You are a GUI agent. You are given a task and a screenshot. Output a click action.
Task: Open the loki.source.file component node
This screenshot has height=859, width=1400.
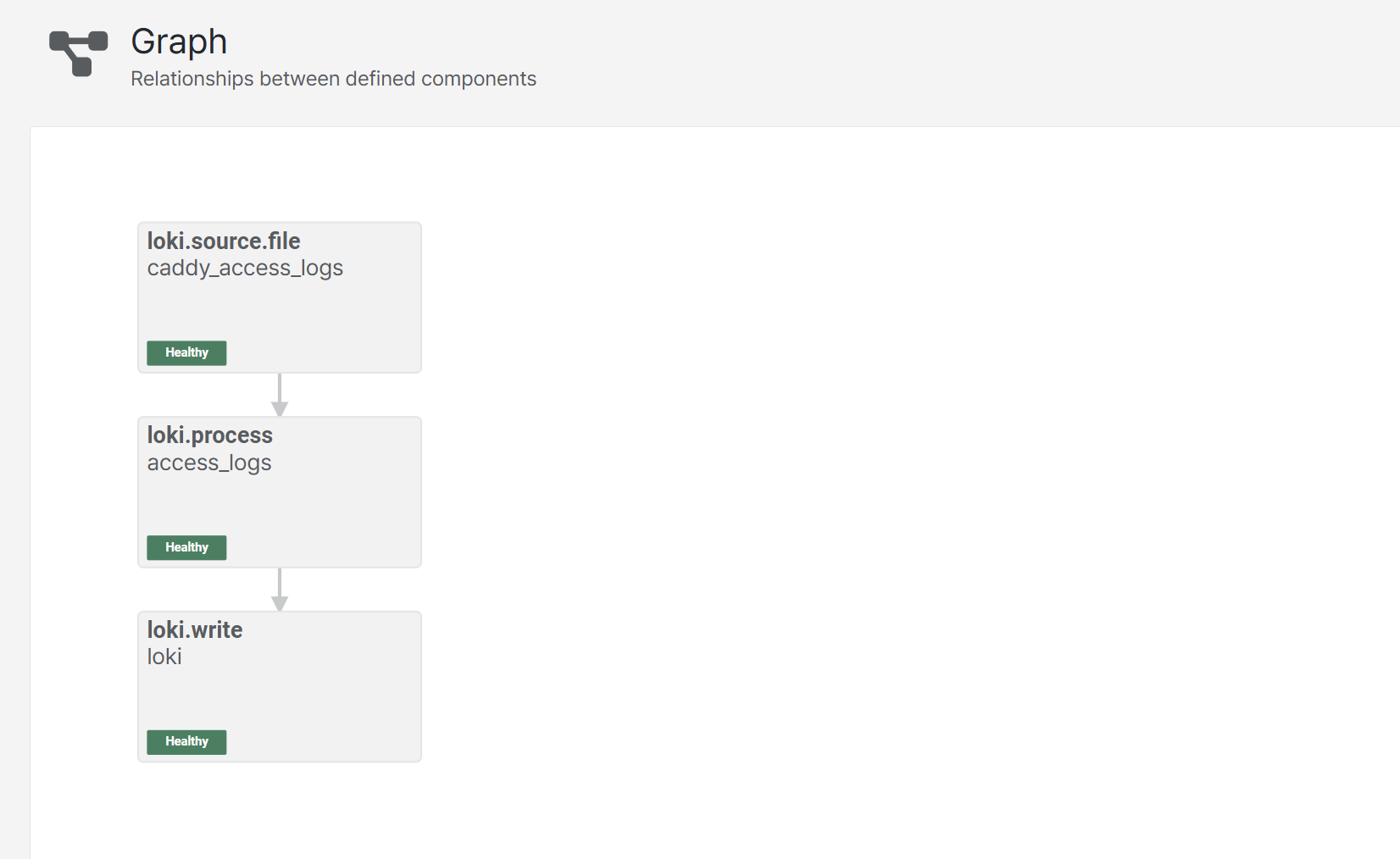point(280,297)
